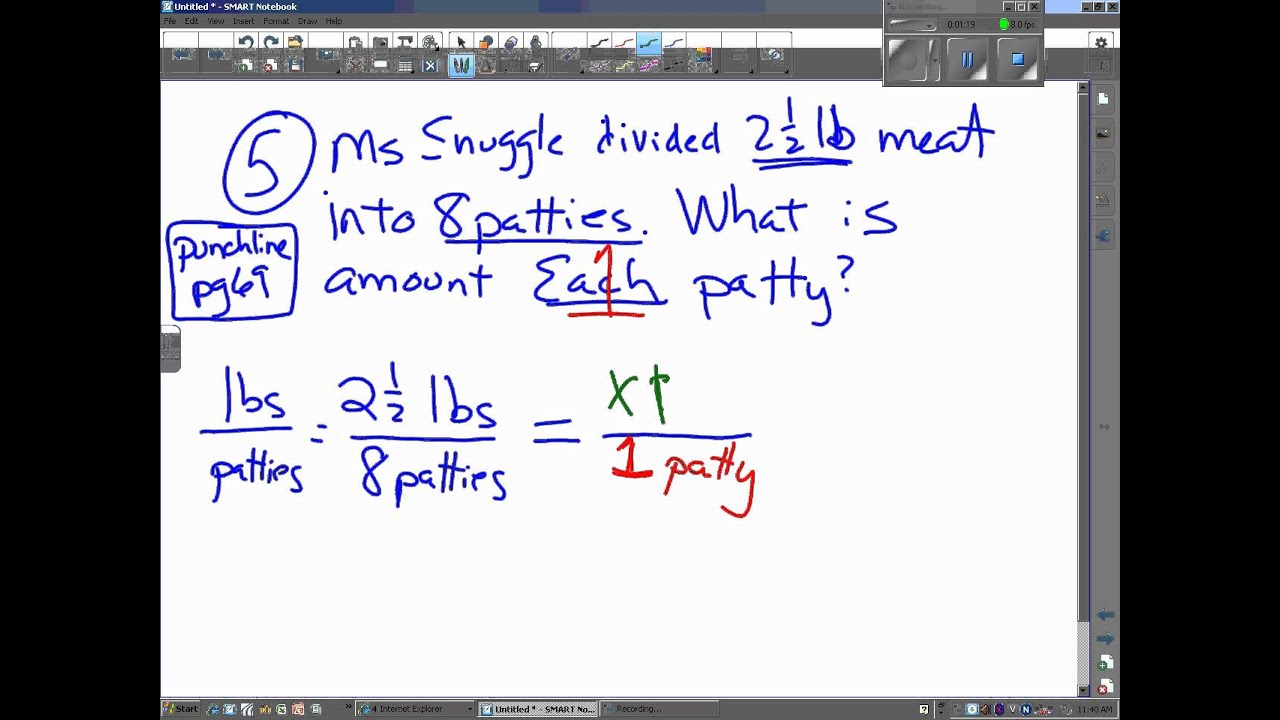Open the Attachments side tab

(x=1103, y=167)
